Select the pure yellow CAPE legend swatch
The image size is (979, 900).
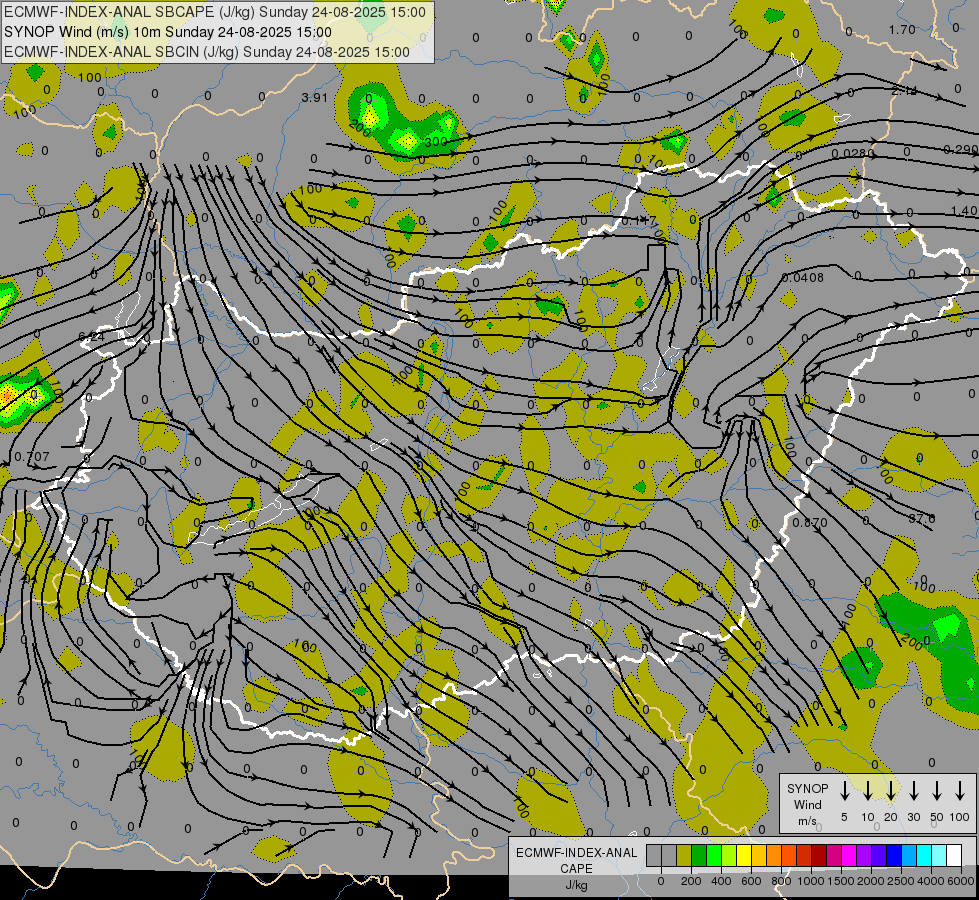(744, 855)
